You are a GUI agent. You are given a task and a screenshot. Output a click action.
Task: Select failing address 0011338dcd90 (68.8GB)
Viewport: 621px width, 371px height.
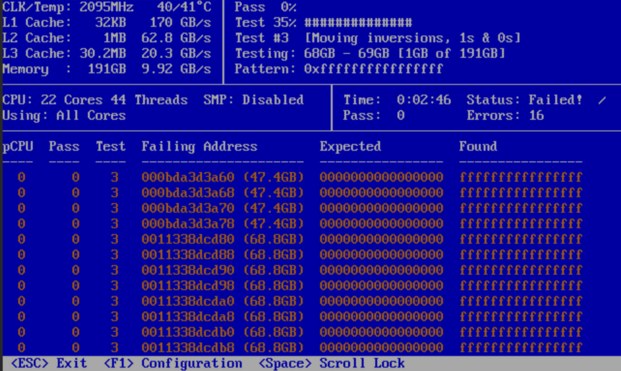point(223,270)
